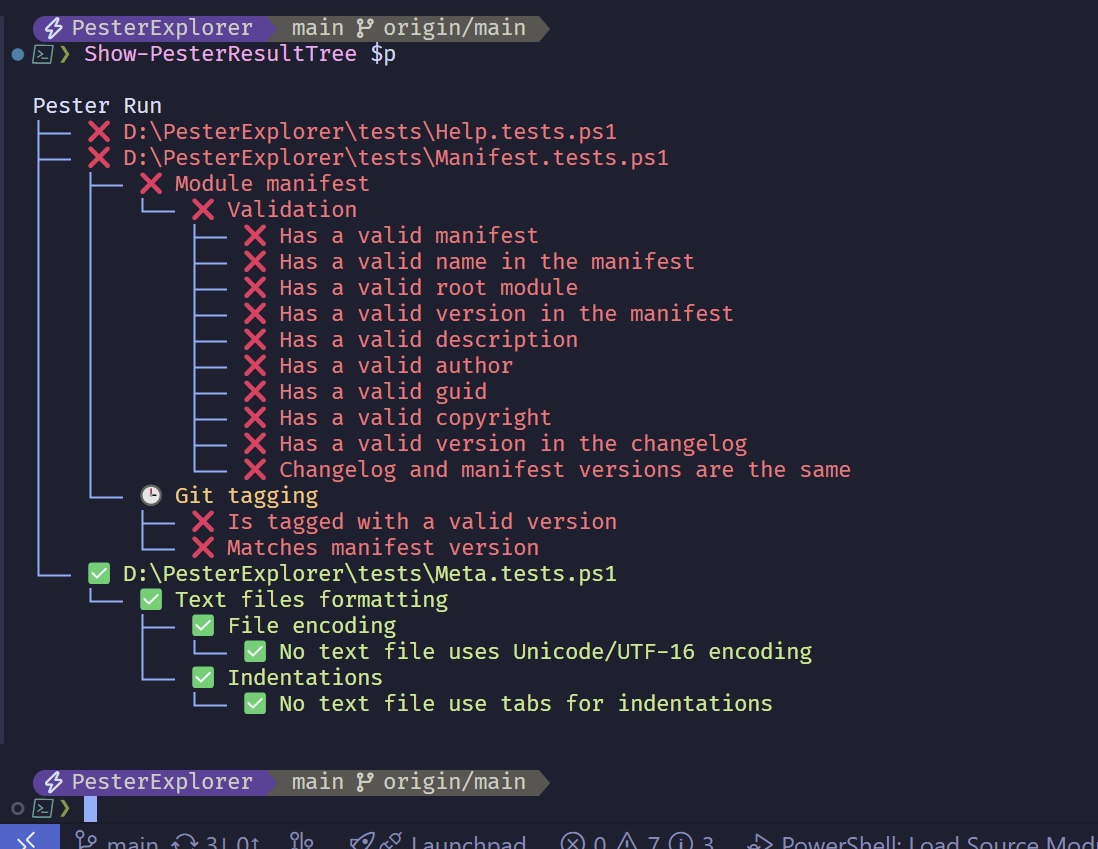The height and width of the screenshot is (849, 1098).
Task: Select the Manifest.tests.ps1 tree node
Action: tap(396, 158)
